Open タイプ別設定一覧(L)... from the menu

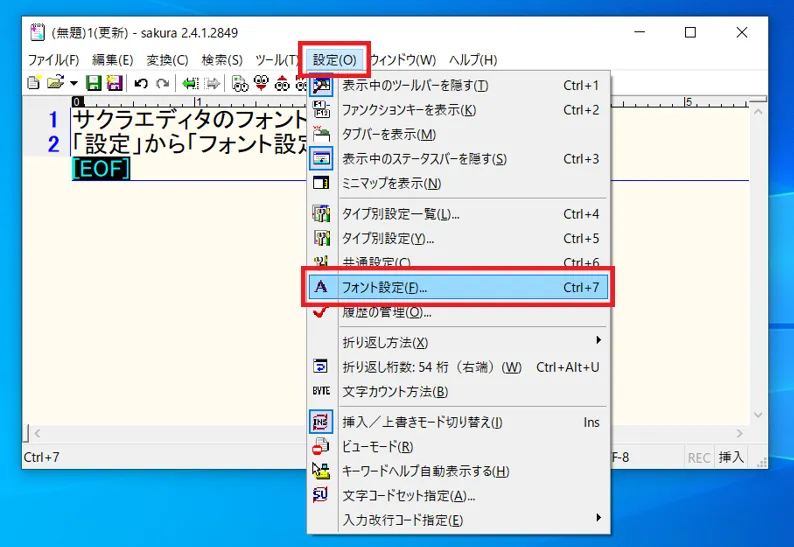(x=458, y=214)
